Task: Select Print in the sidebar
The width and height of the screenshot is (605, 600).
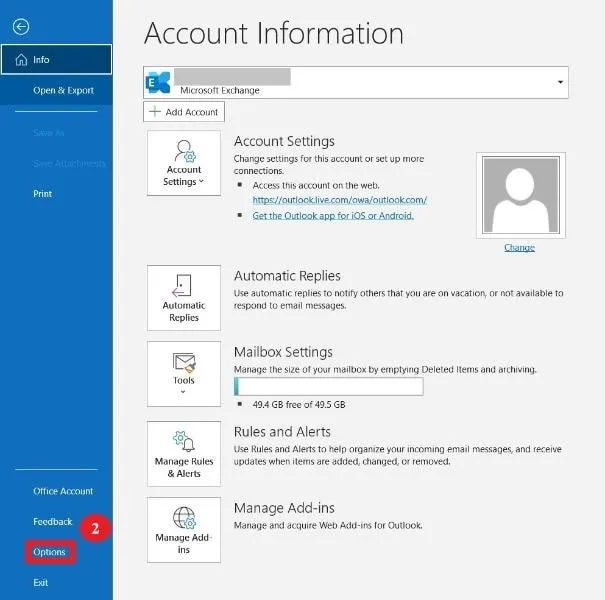Action: (43, 193)
